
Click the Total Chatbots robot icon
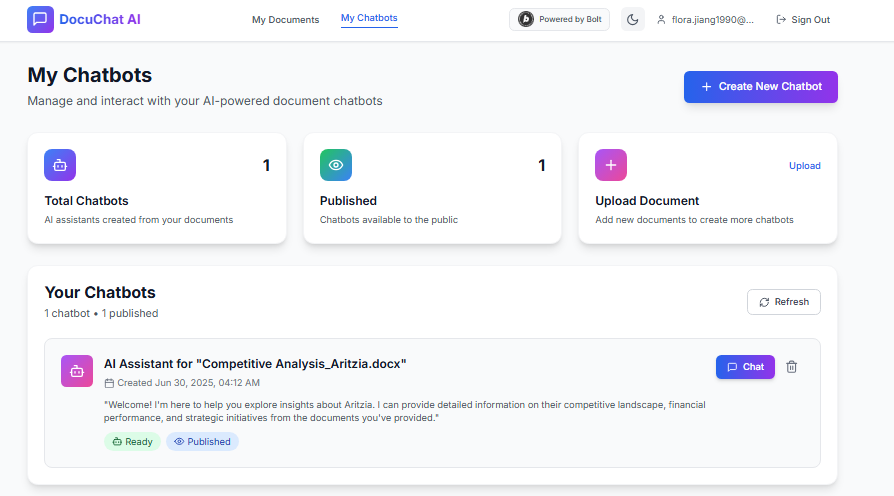(x=60, y=165)
